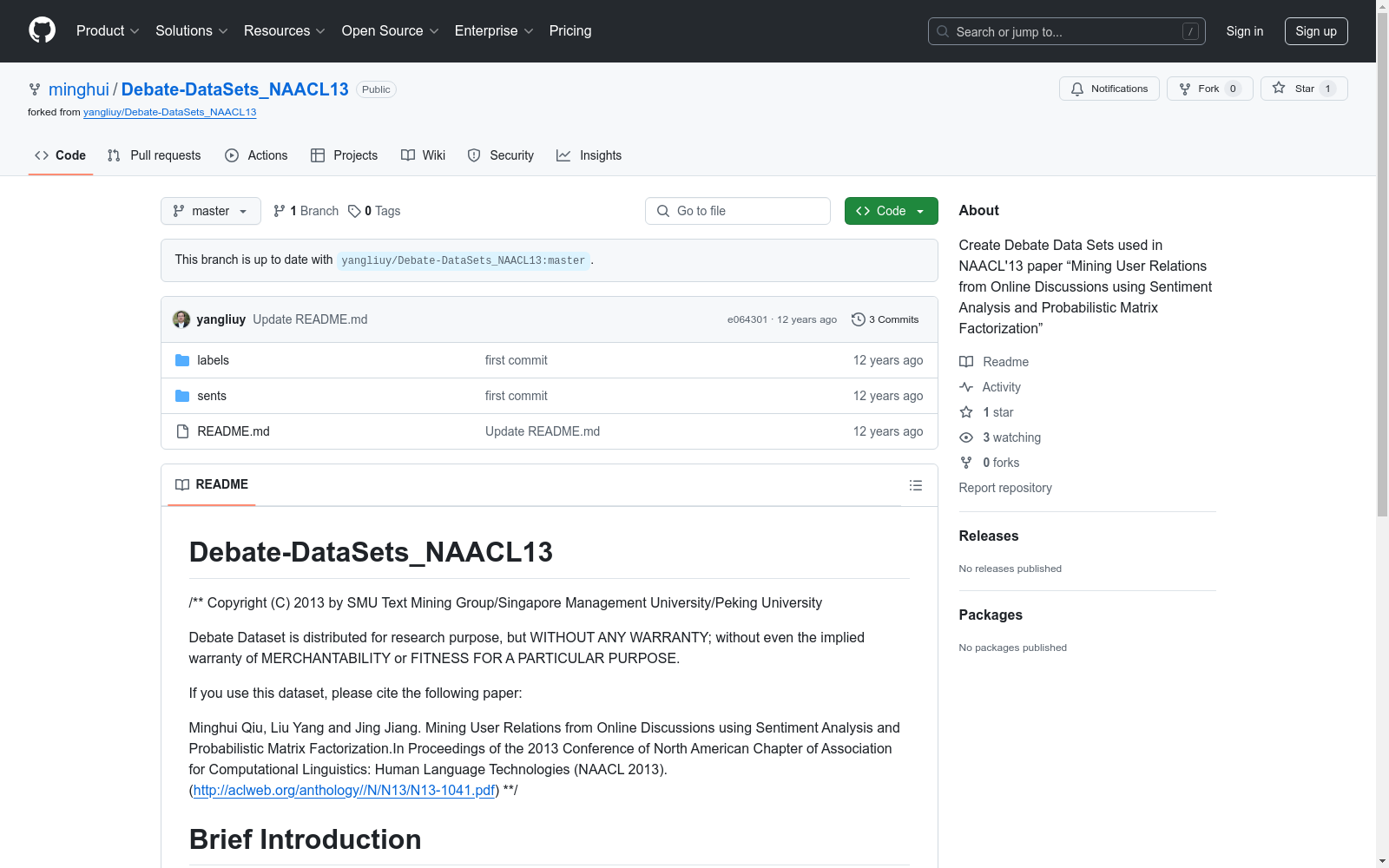Open the aclweb.org paper PDF link

click(x=344, y=790)
